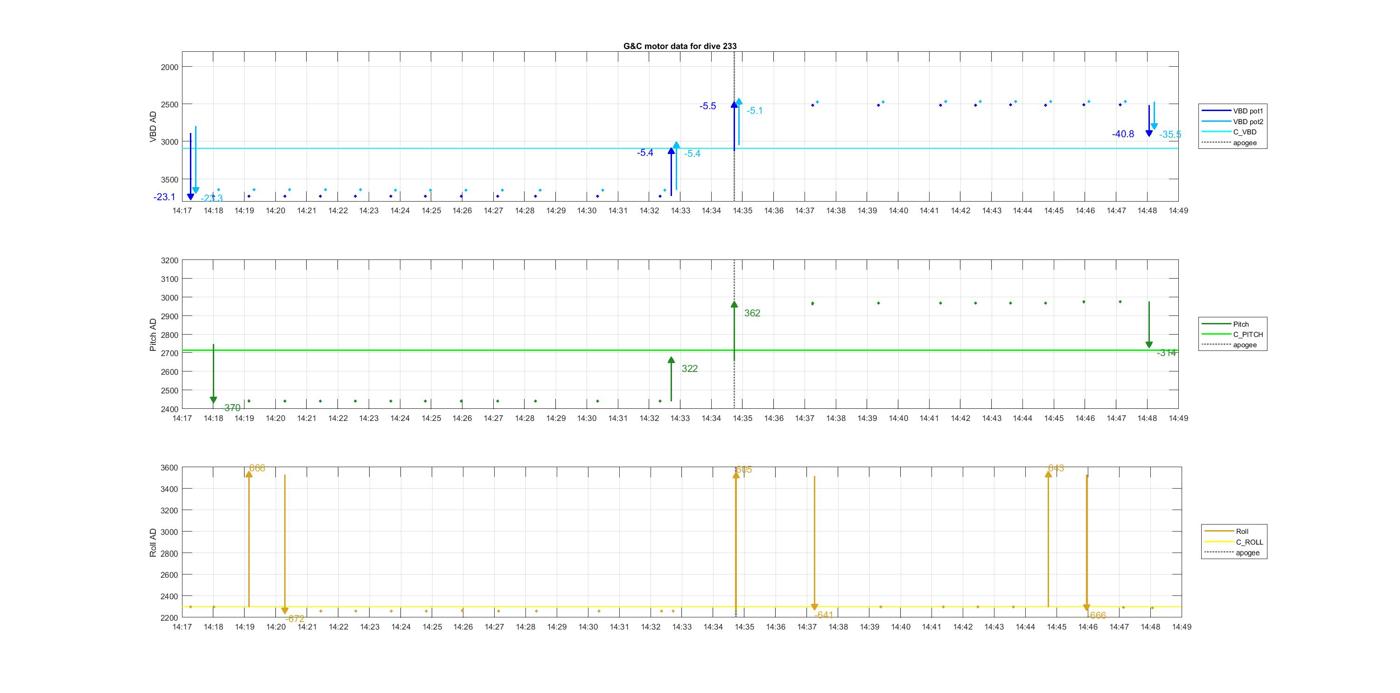Click the '2900' tick on Pitch axis
This screenshot has width=1400, height=693.
(x=169, y=316)
